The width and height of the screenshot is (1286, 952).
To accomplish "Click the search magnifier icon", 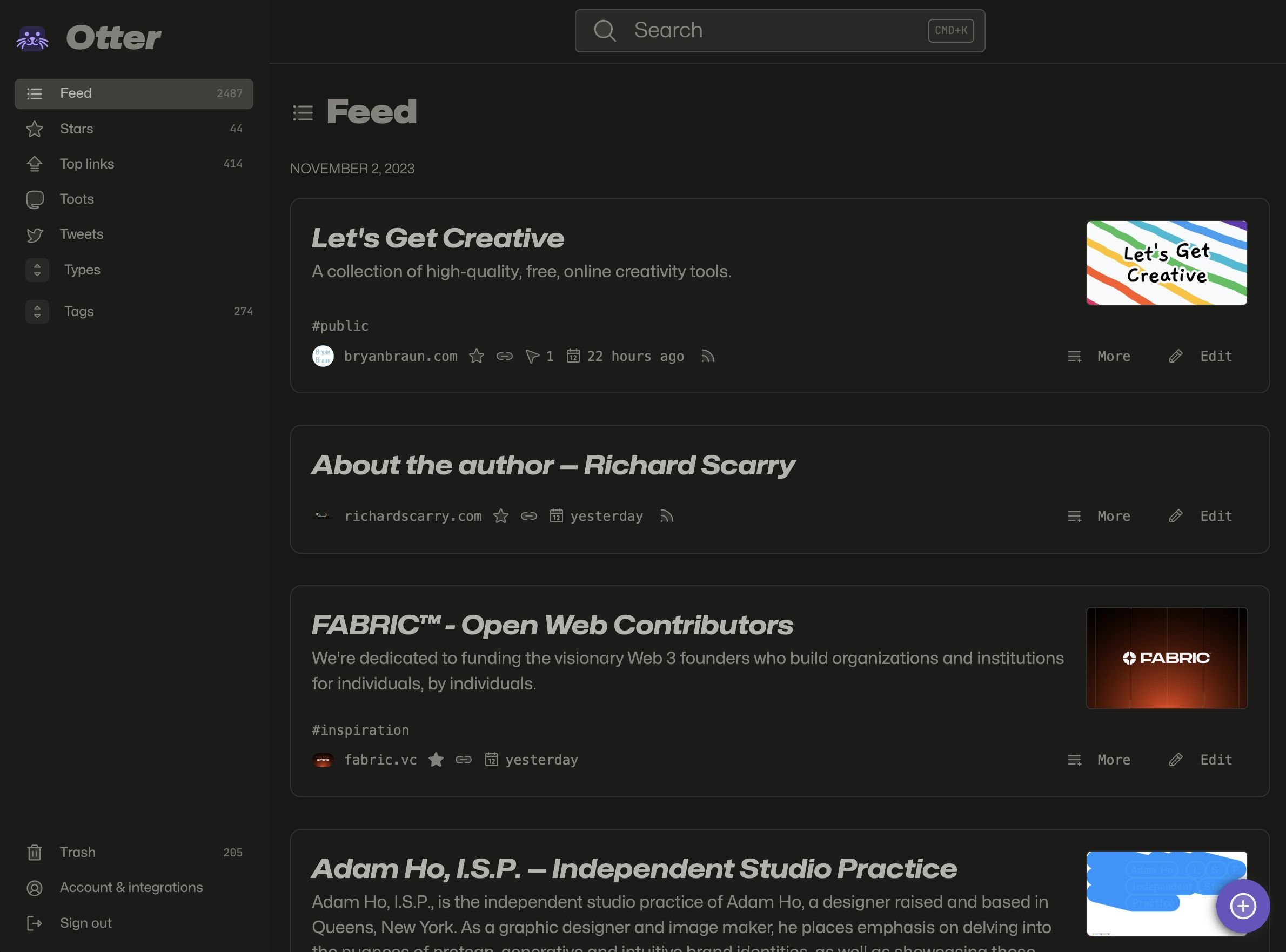I will click(x=605, y=30).
